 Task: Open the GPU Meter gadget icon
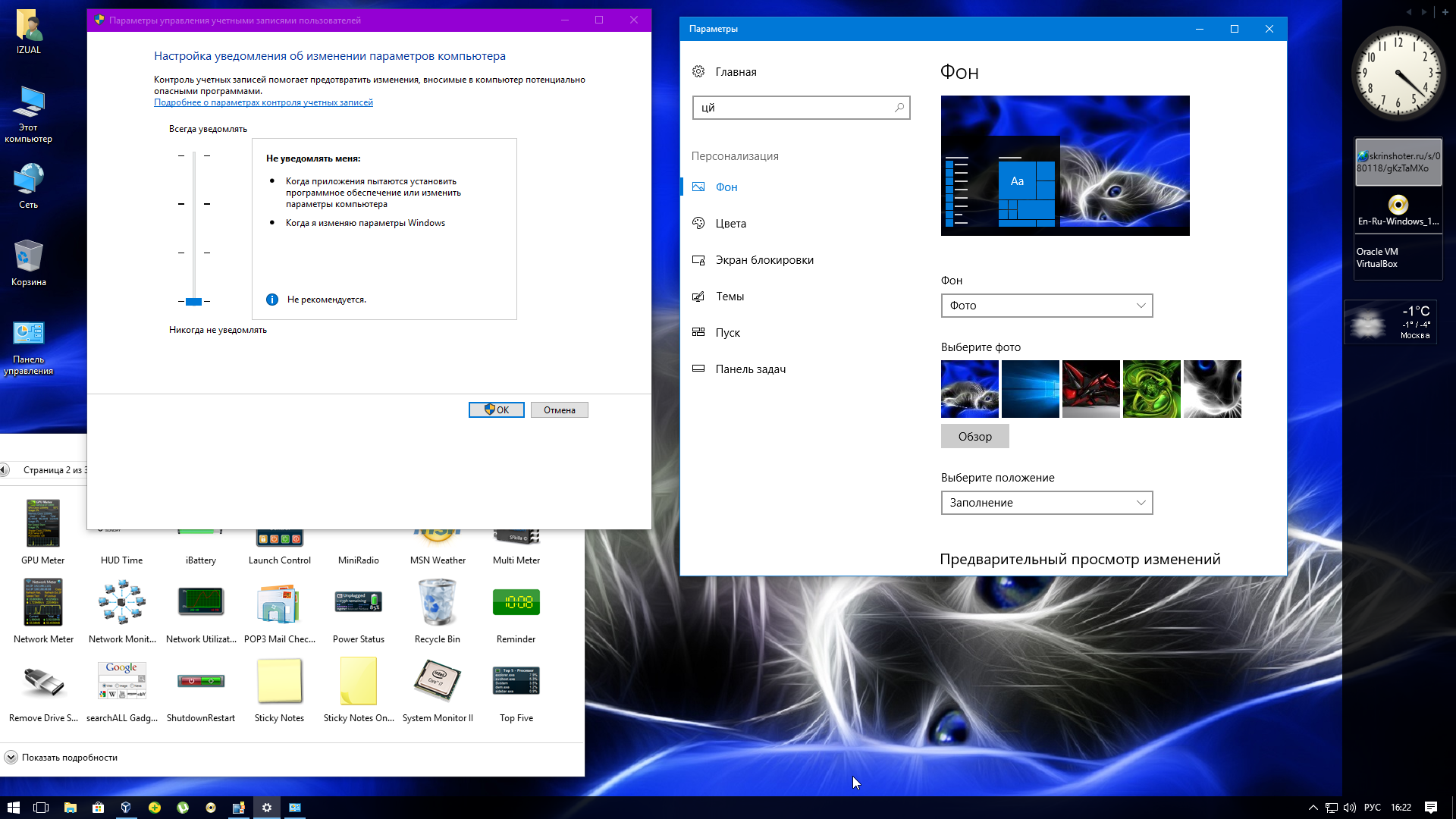tap(43, 524)
